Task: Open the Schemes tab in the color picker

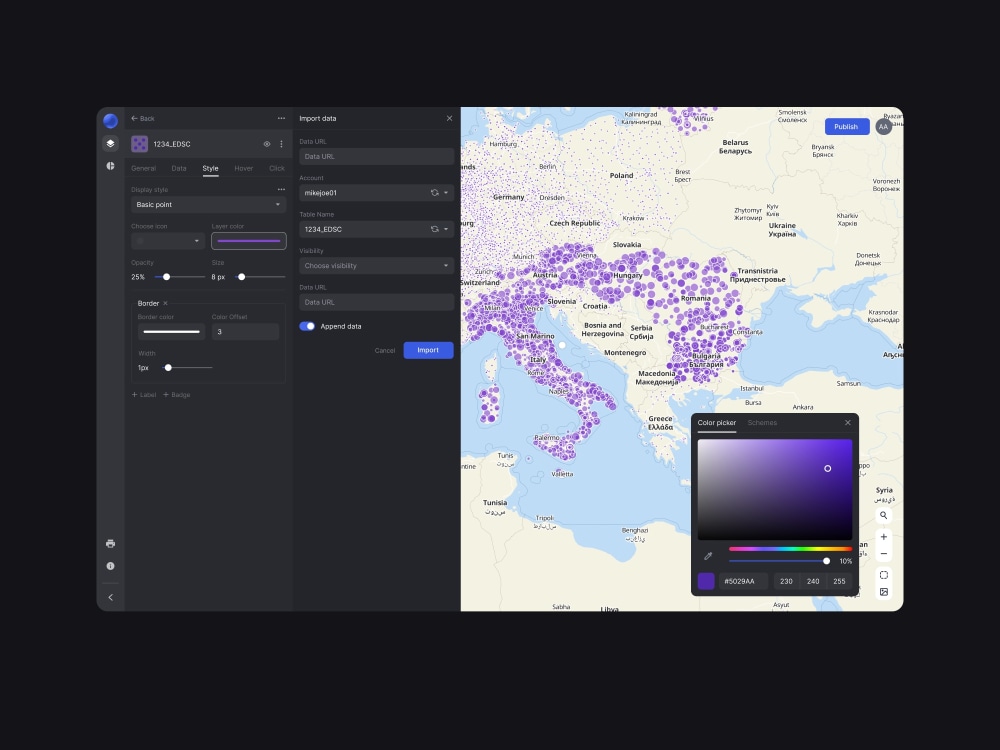Action: 762,422
